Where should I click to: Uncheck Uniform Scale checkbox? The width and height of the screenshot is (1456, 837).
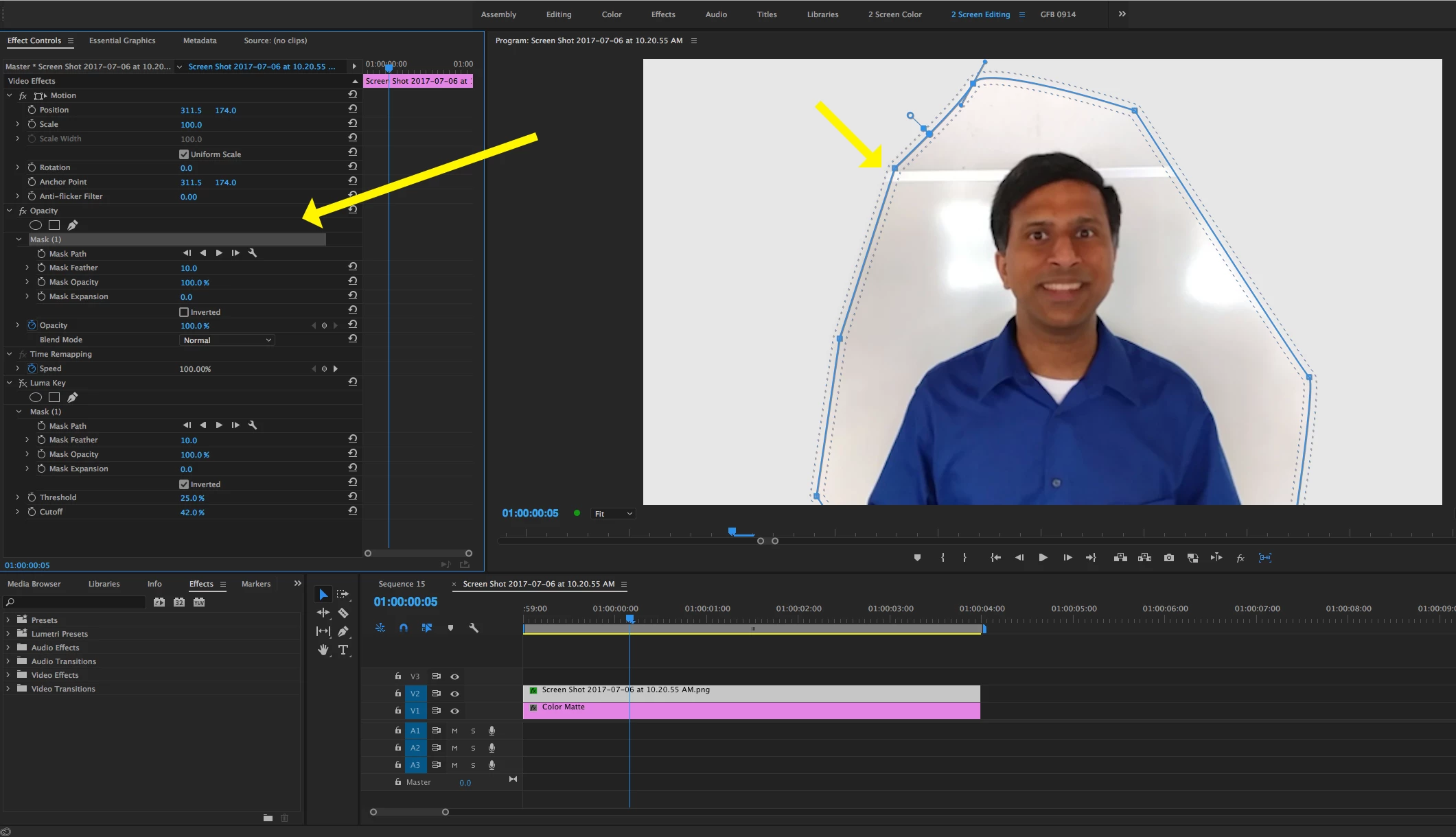click(x=184, y=154)
